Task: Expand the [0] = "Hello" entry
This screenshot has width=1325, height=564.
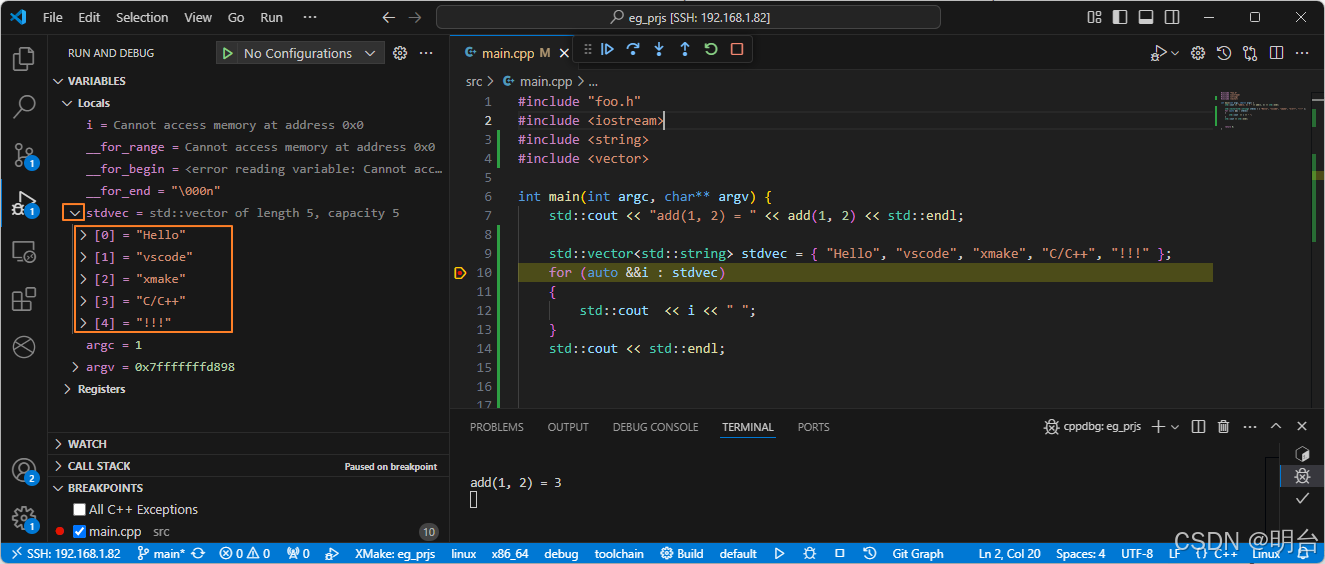Action: (x=84, y=235)
